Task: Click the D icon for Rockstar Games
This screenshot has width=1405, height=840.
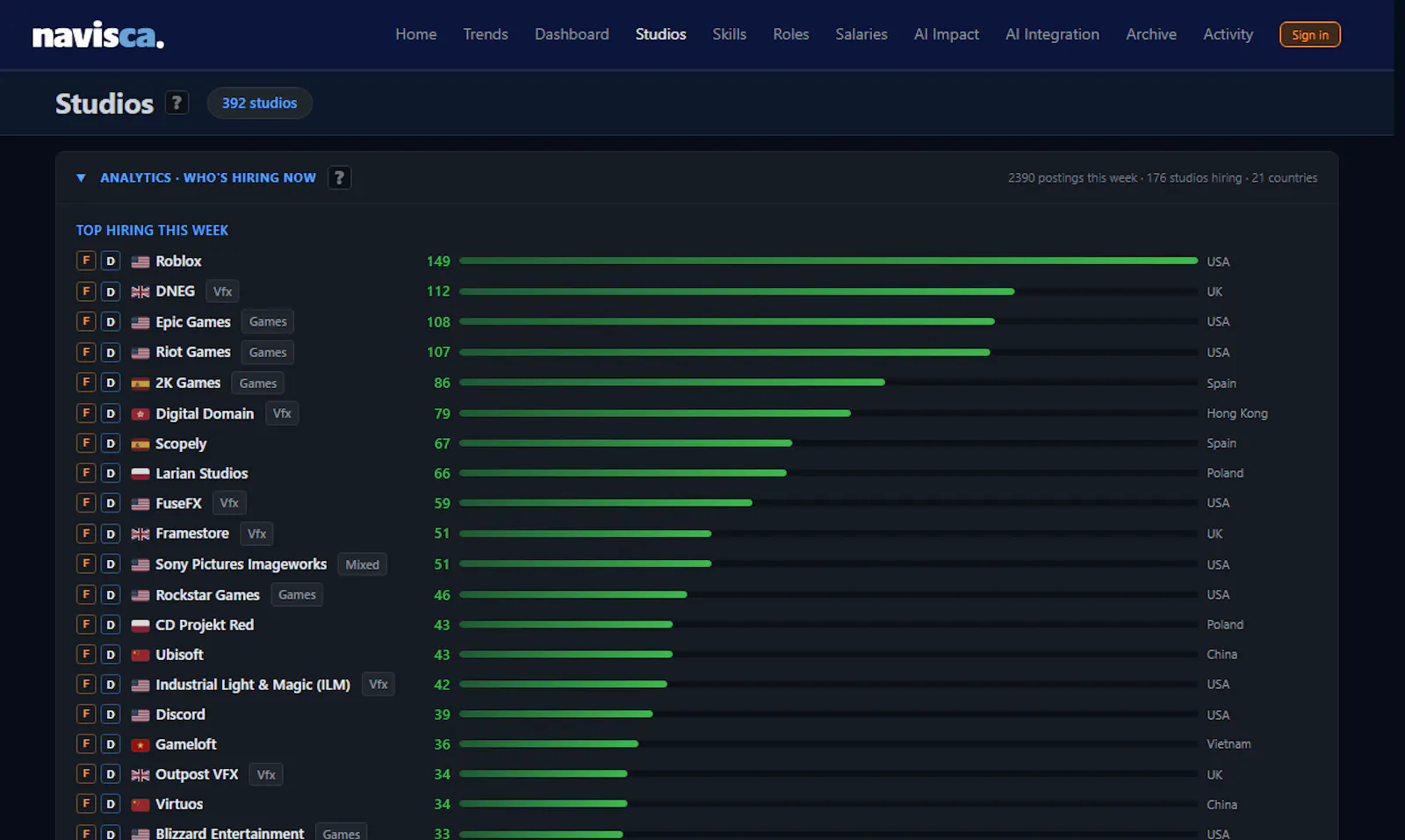Action: (x=111, y=594)
